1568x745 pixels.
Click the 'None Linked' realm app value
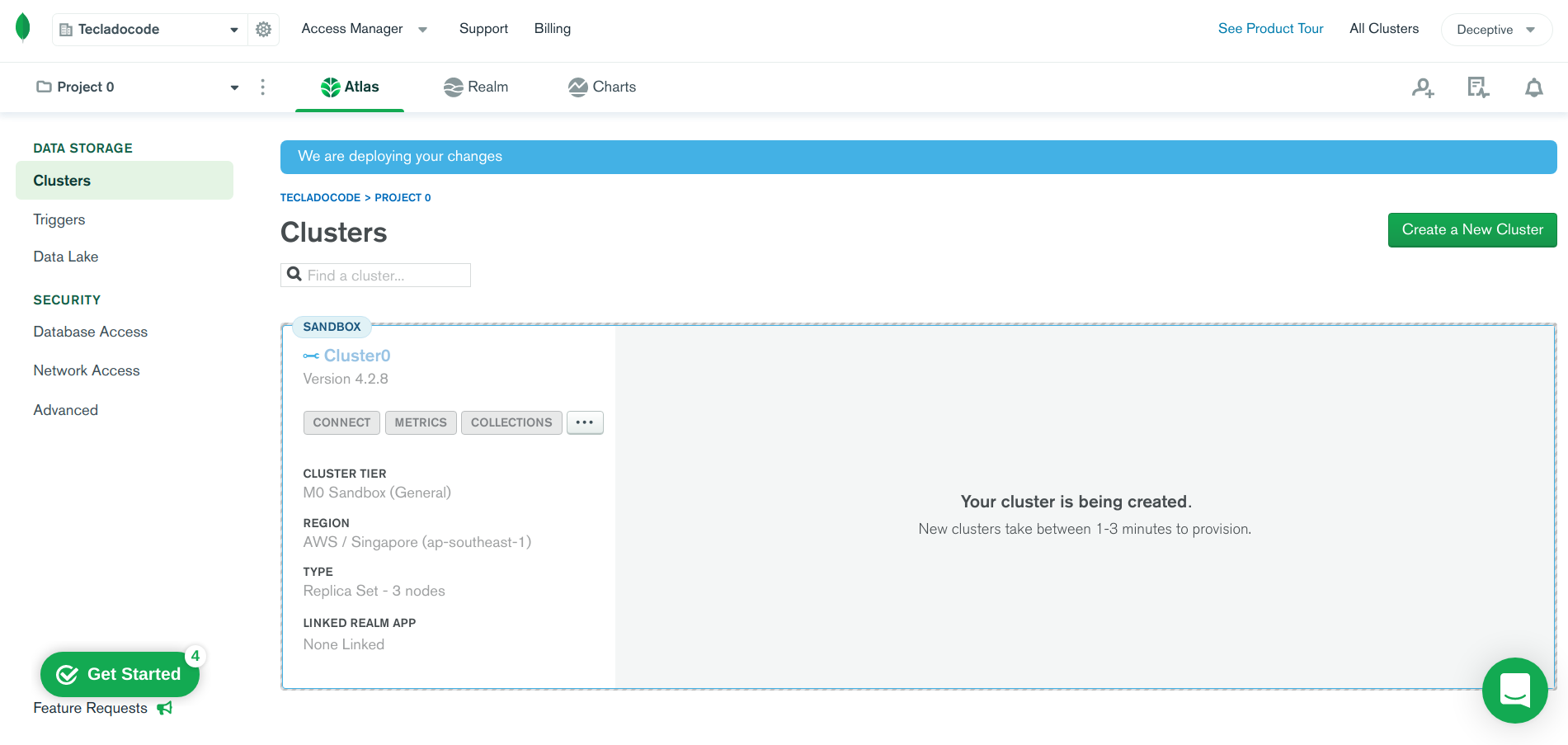(x=344, y=644)
